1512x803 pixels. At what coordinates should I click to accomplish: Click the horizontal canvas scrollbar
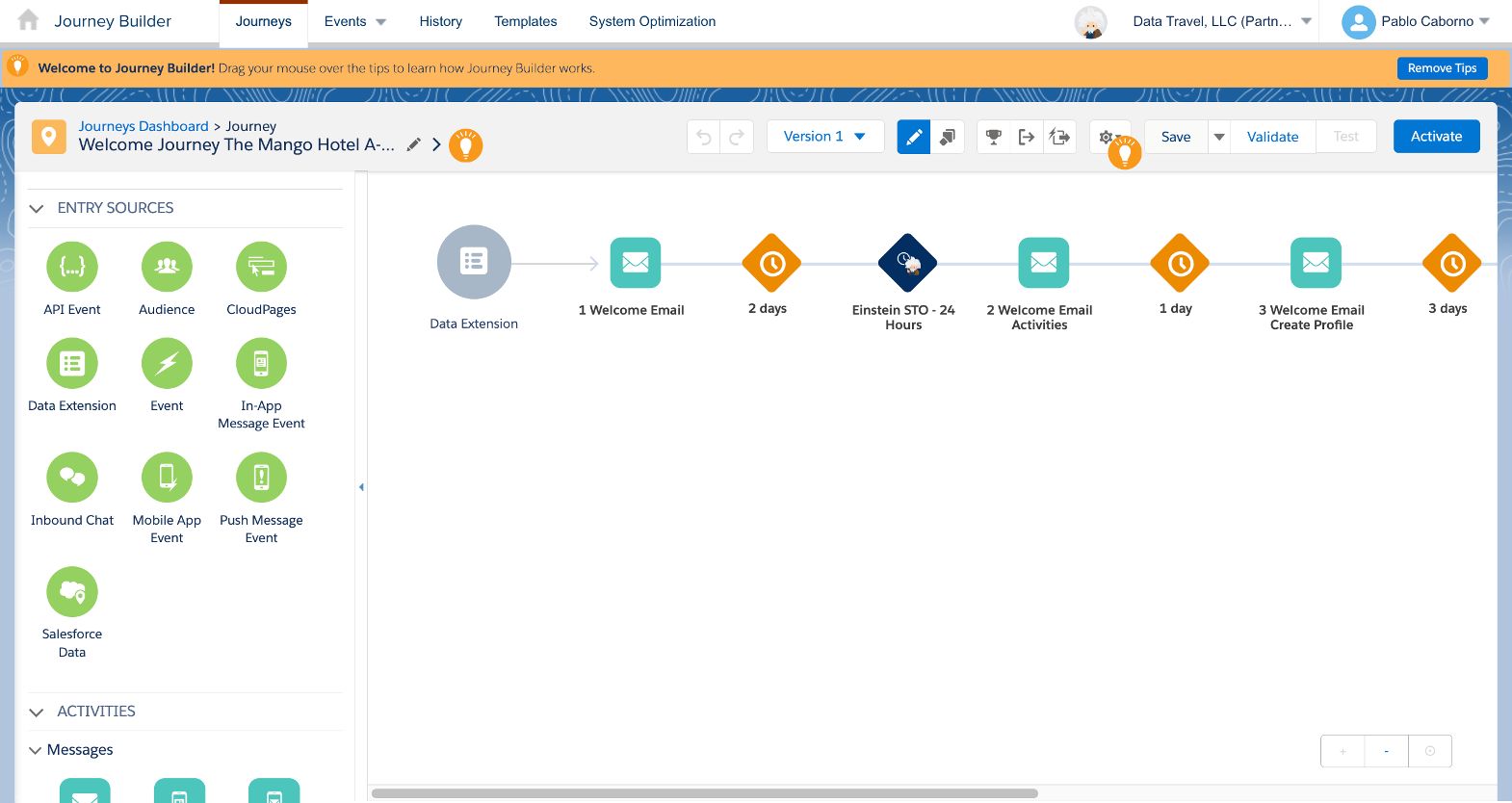point(705,793)
